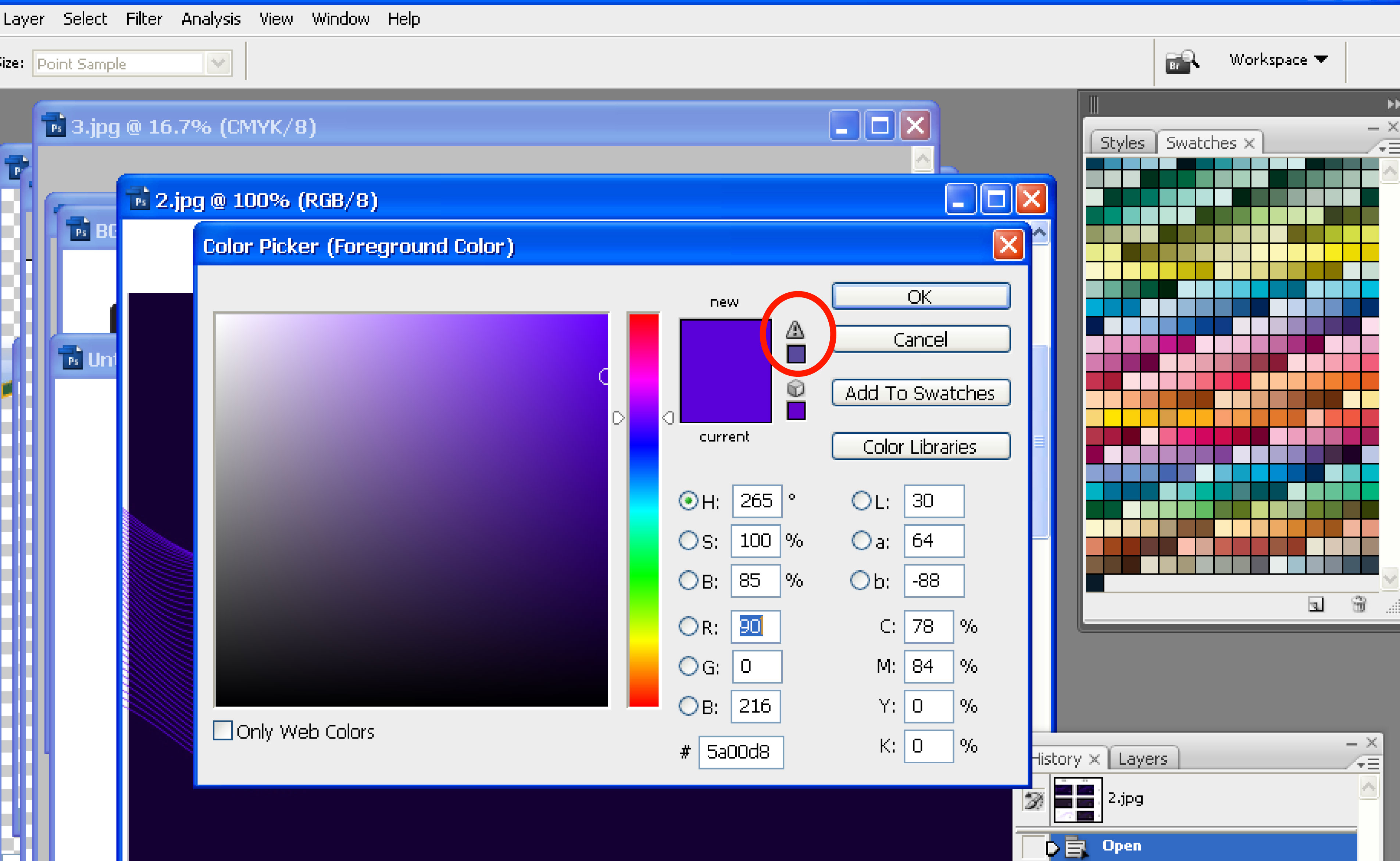This screenshot has height=861, width=1400.
Task: Click inside the hex color input field
Action: point(740,752)
